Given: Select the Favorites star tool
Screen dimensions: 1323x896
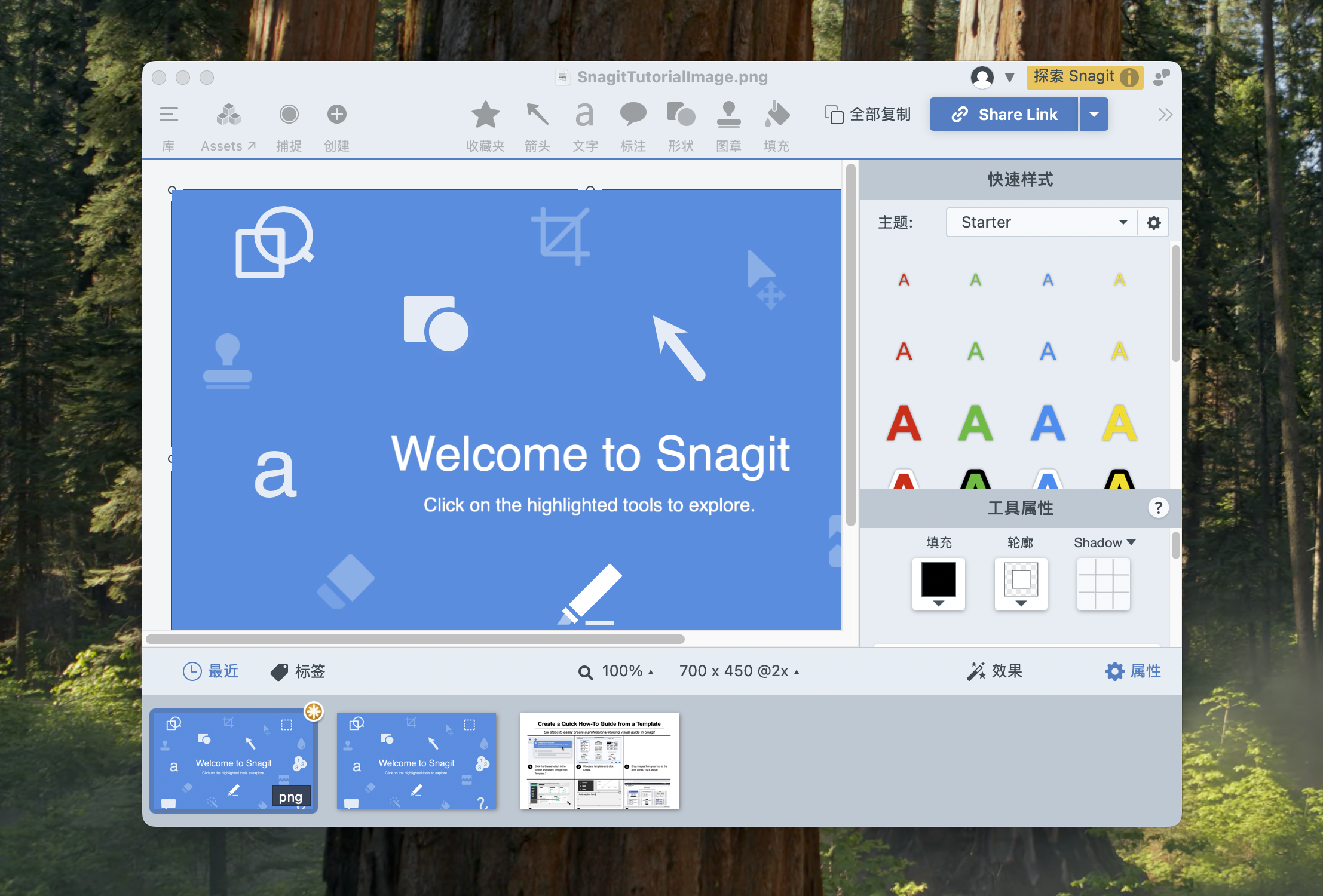Looking at the screenshot, I should tap(485, 114).
